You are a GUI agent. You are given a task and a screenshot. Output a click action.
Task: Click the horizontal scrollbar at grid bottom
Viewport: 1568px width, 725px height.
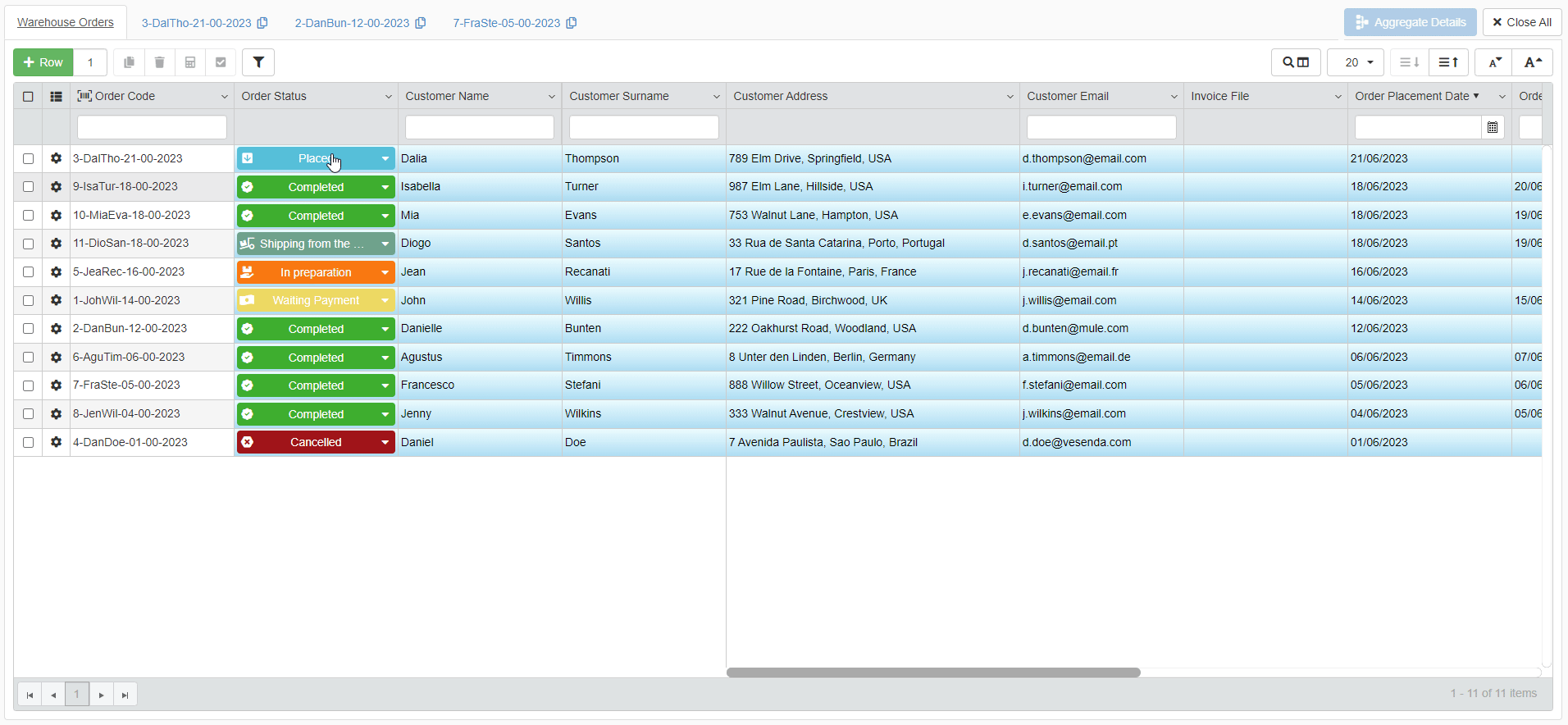point(933,673)
